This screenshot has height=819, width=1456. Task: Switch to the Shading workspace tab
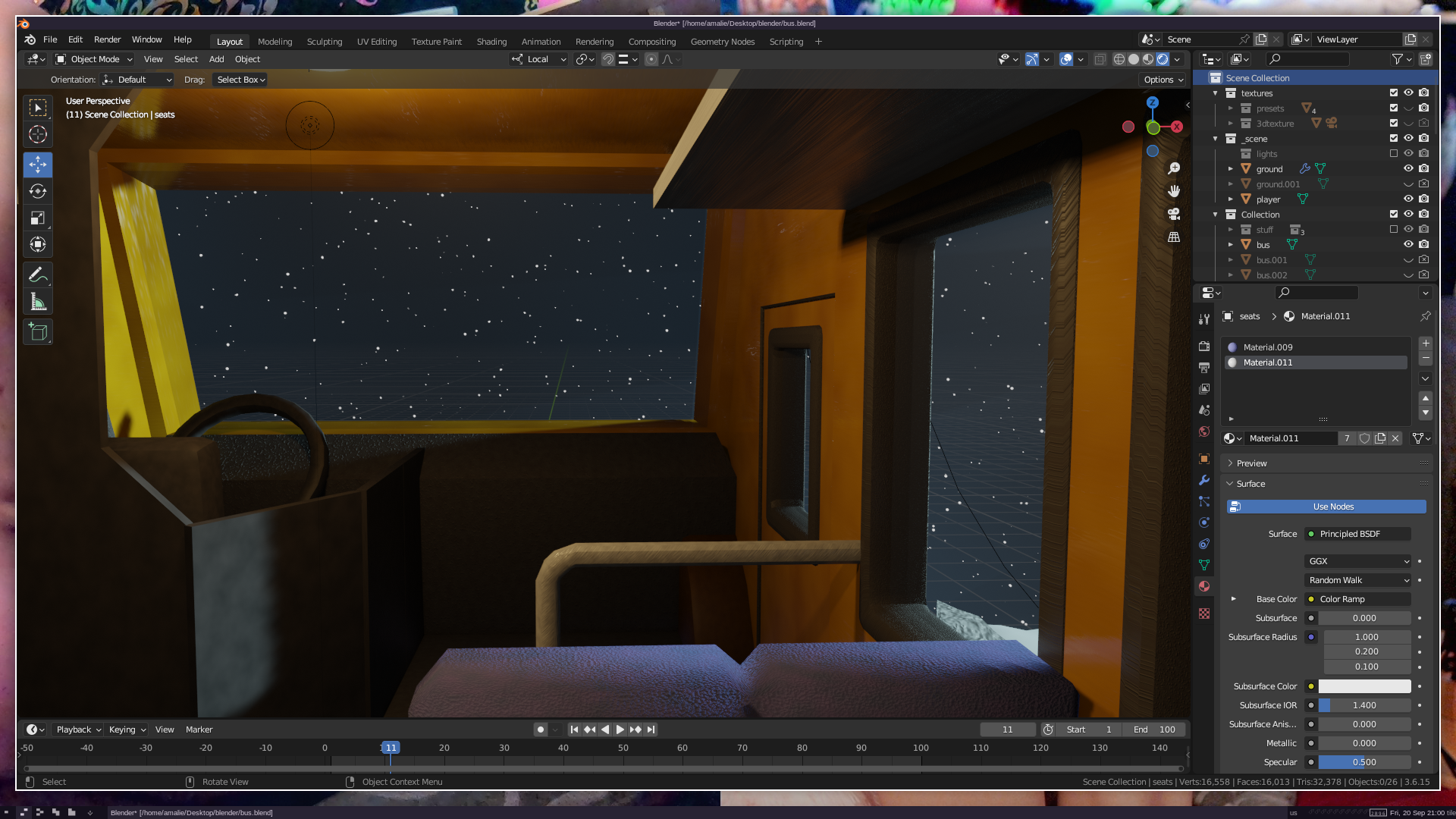(491, 42)
